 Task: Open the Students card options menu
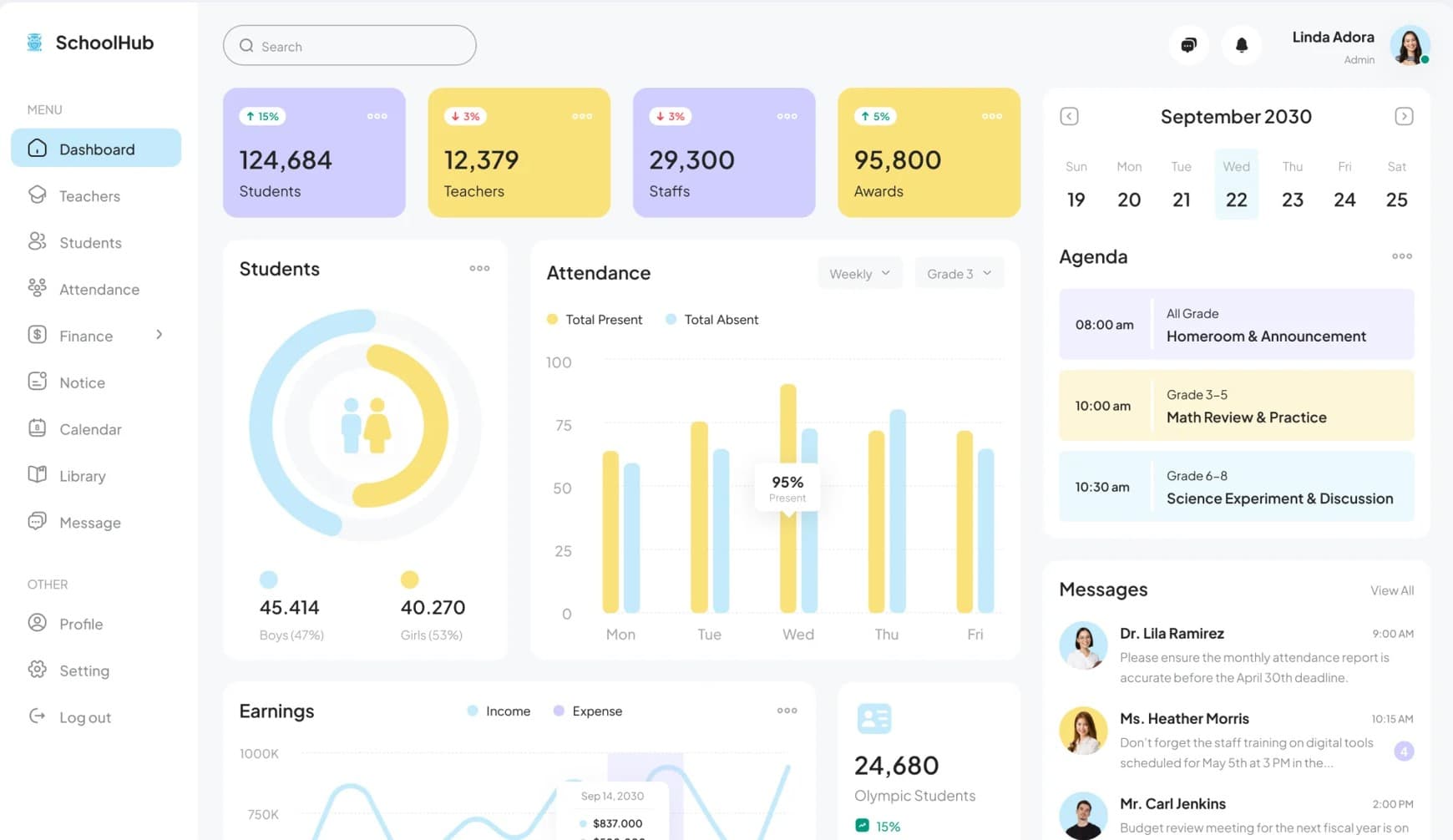coord(479,268)
